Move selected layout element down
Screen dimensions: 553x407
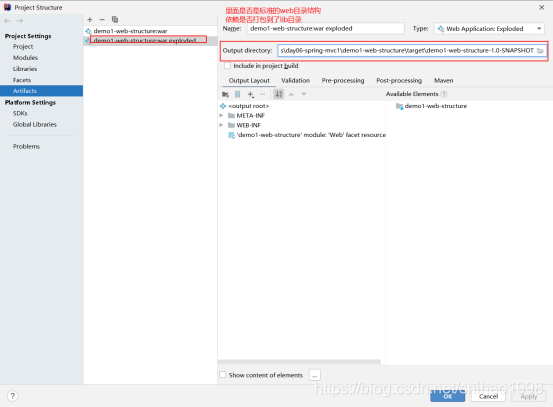(304, 94)
